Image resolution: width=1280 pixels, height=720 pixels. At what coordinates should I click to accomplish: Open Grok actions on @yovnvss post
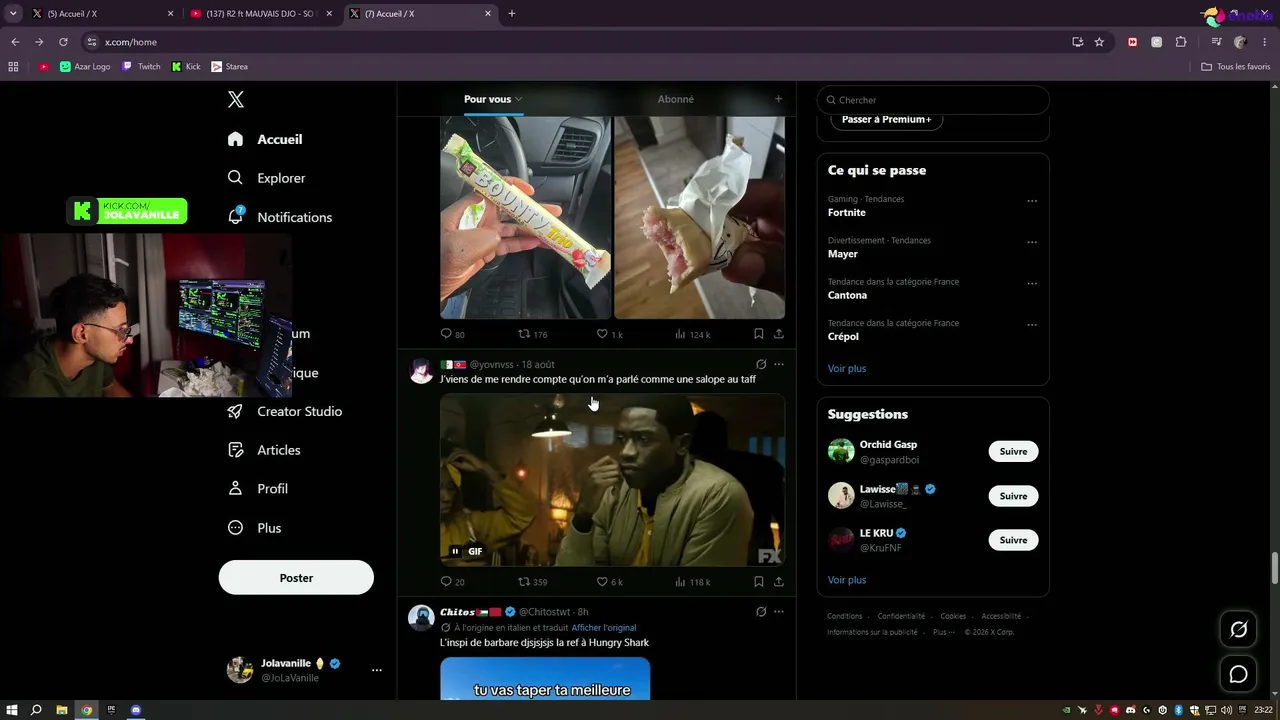click(x=761, y=365)
